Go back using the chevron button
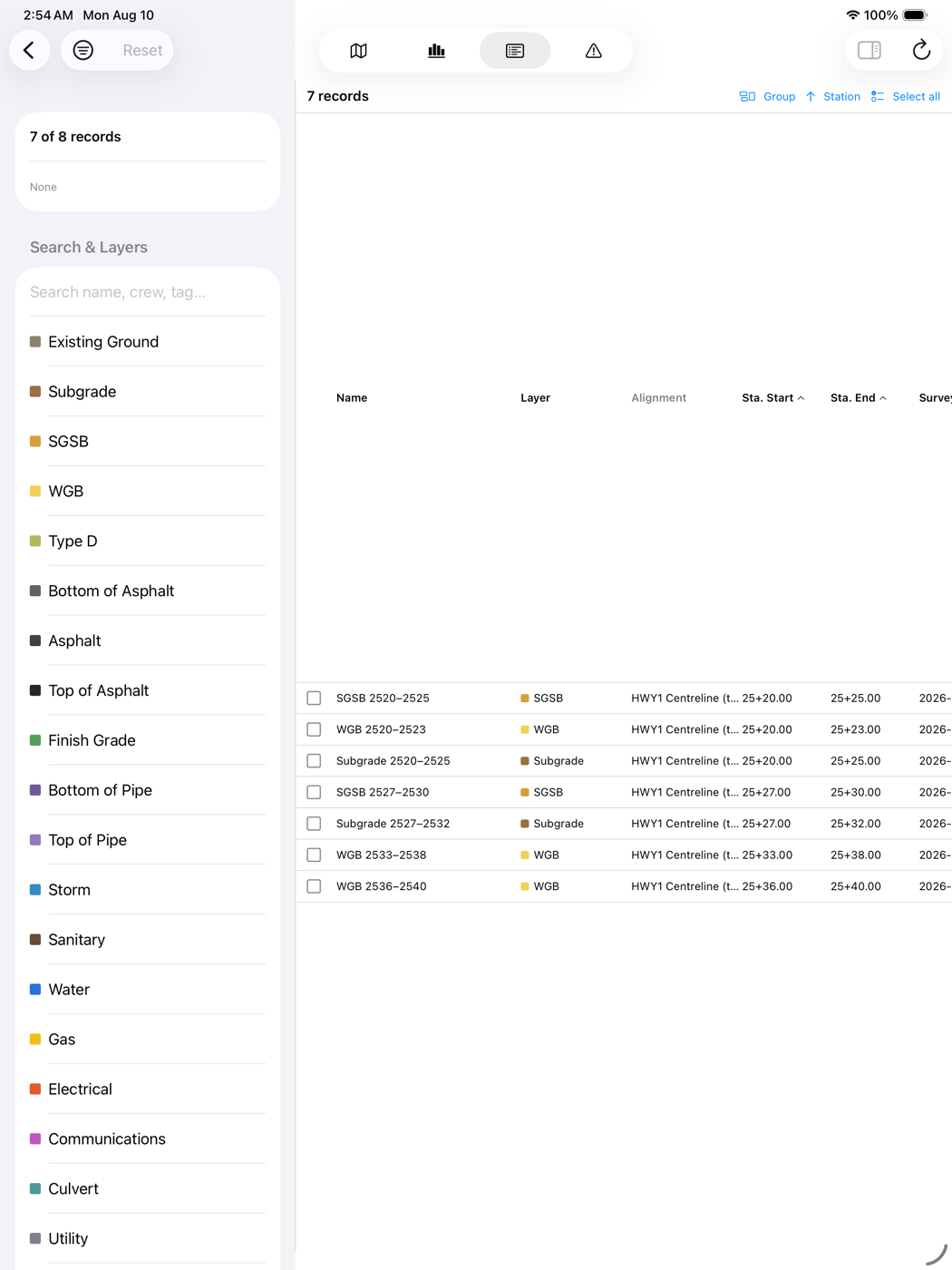 coord(30,50)
